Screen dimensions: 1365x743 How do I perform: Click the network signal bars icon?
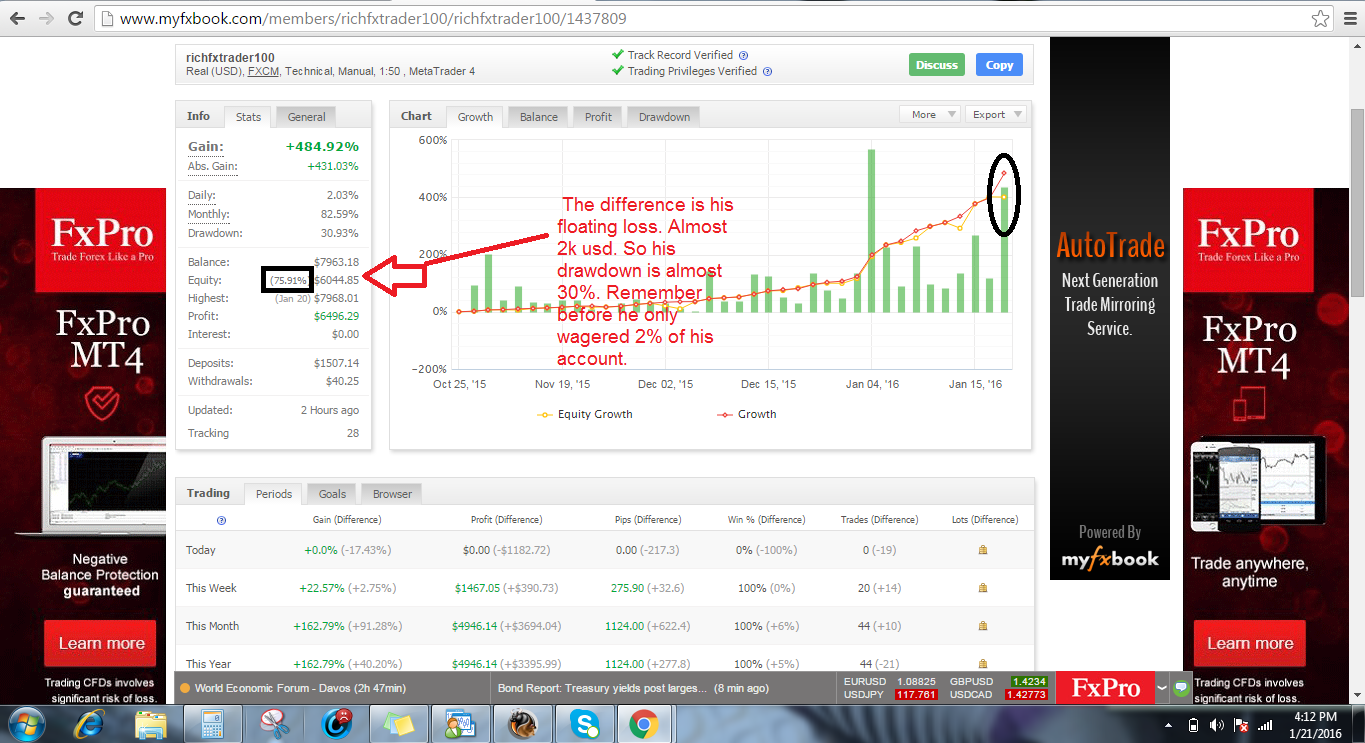1265,724
